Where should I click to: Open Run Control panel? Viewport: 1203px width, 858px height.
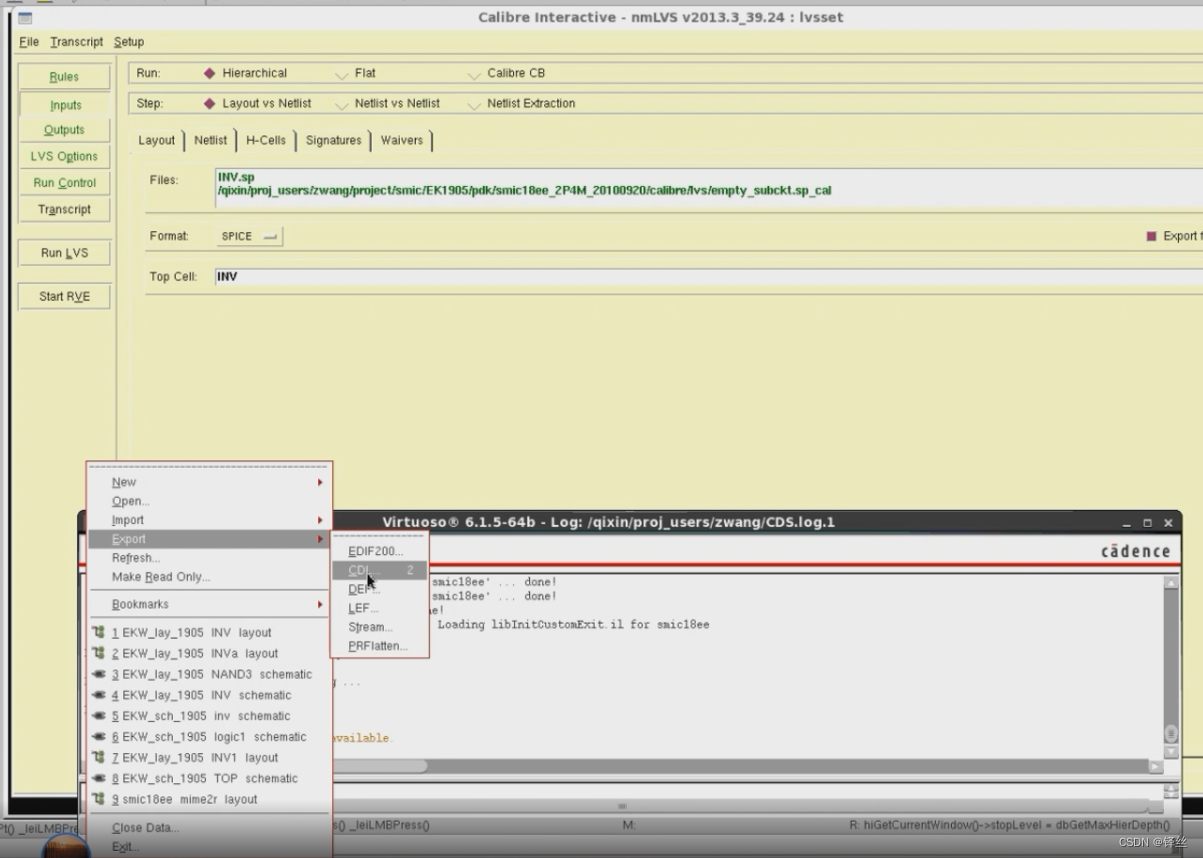click(64, 183)
